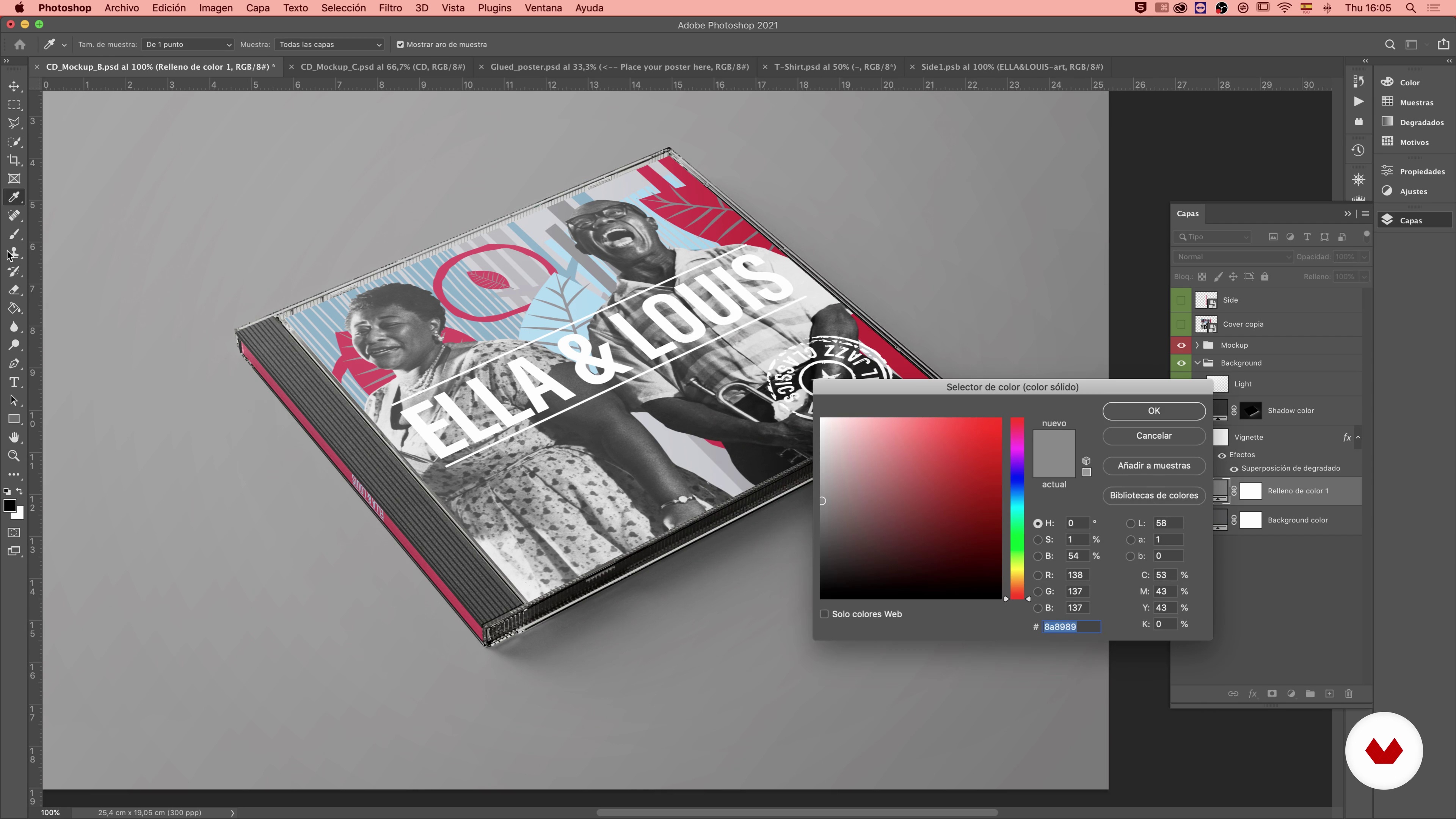The image size is (1456, 819).
Task: Click the hex color value field
Action: pyautogui.click(x=1071, y=628)
